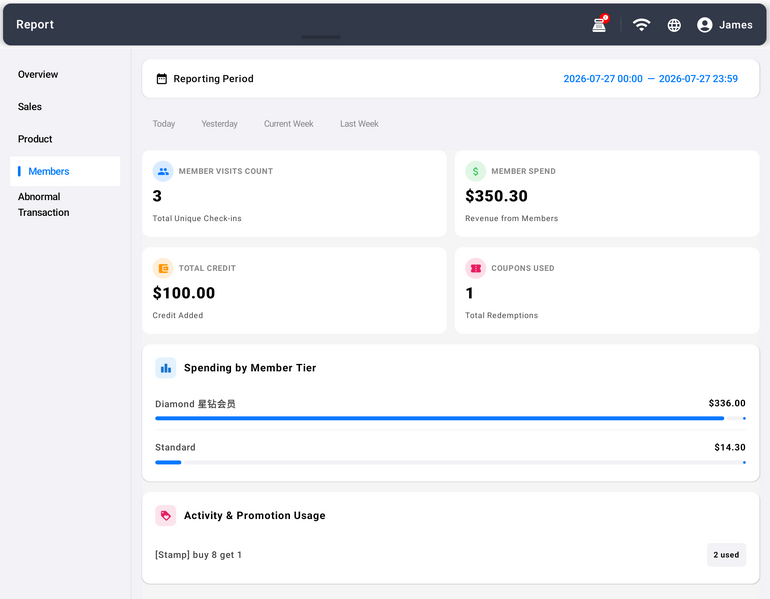Click the James user avatar icon
The height and width of the screenshot is (599, 770).
point(705,25)
